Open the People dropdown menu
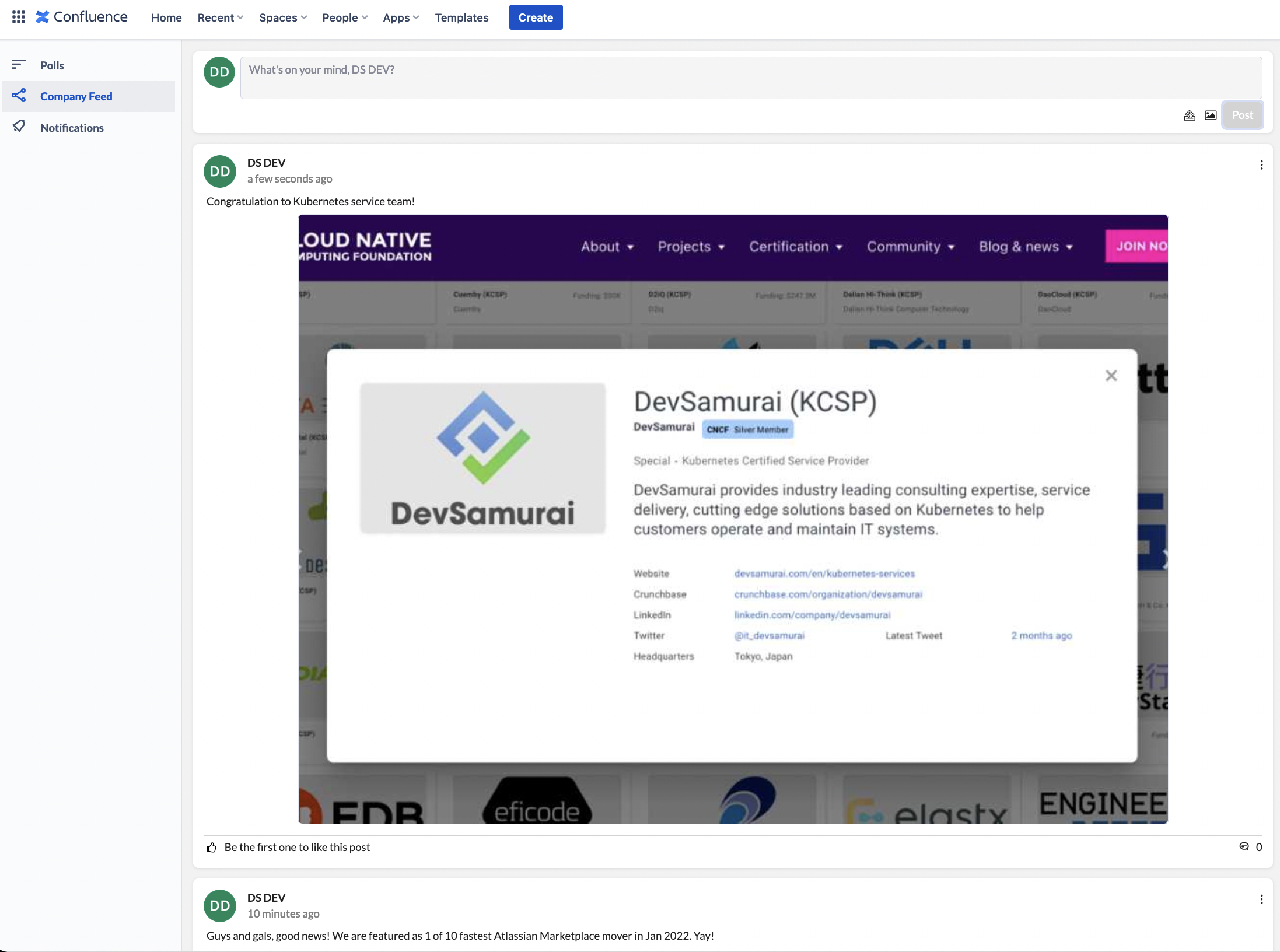Image resolution: width=1280 pixels, height=952 pixels. coord(344,17)
